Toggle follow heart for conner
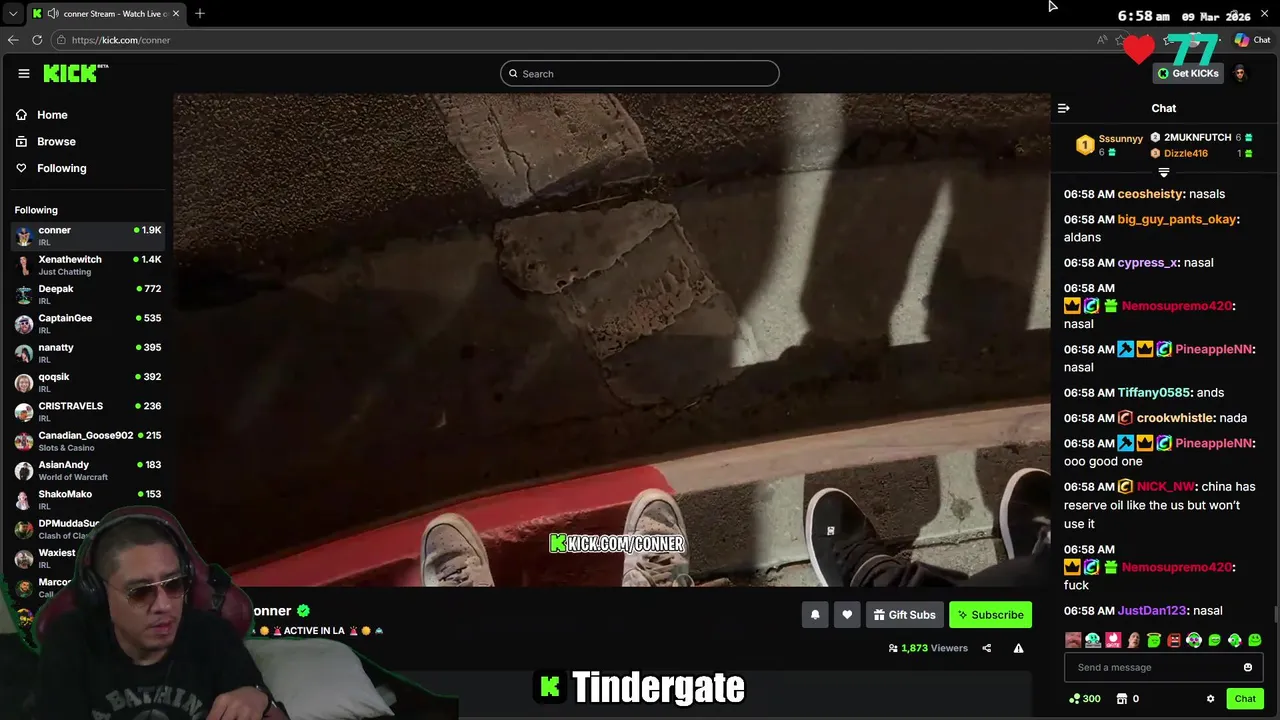Image resolution: width=1280 pixels, height=720 pixels. 847,615
